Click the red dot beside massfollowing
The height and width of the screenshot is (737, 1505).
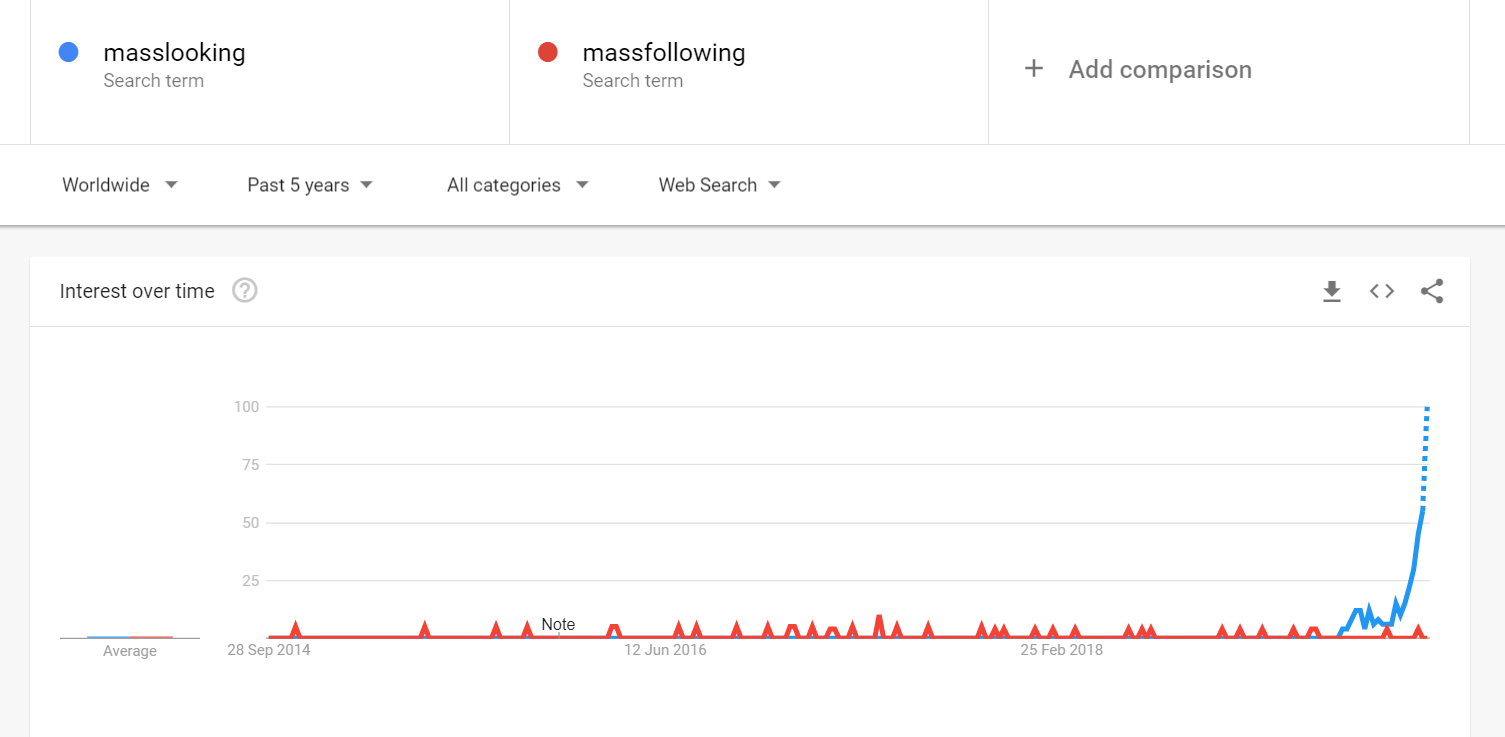[x=548, y=52]
